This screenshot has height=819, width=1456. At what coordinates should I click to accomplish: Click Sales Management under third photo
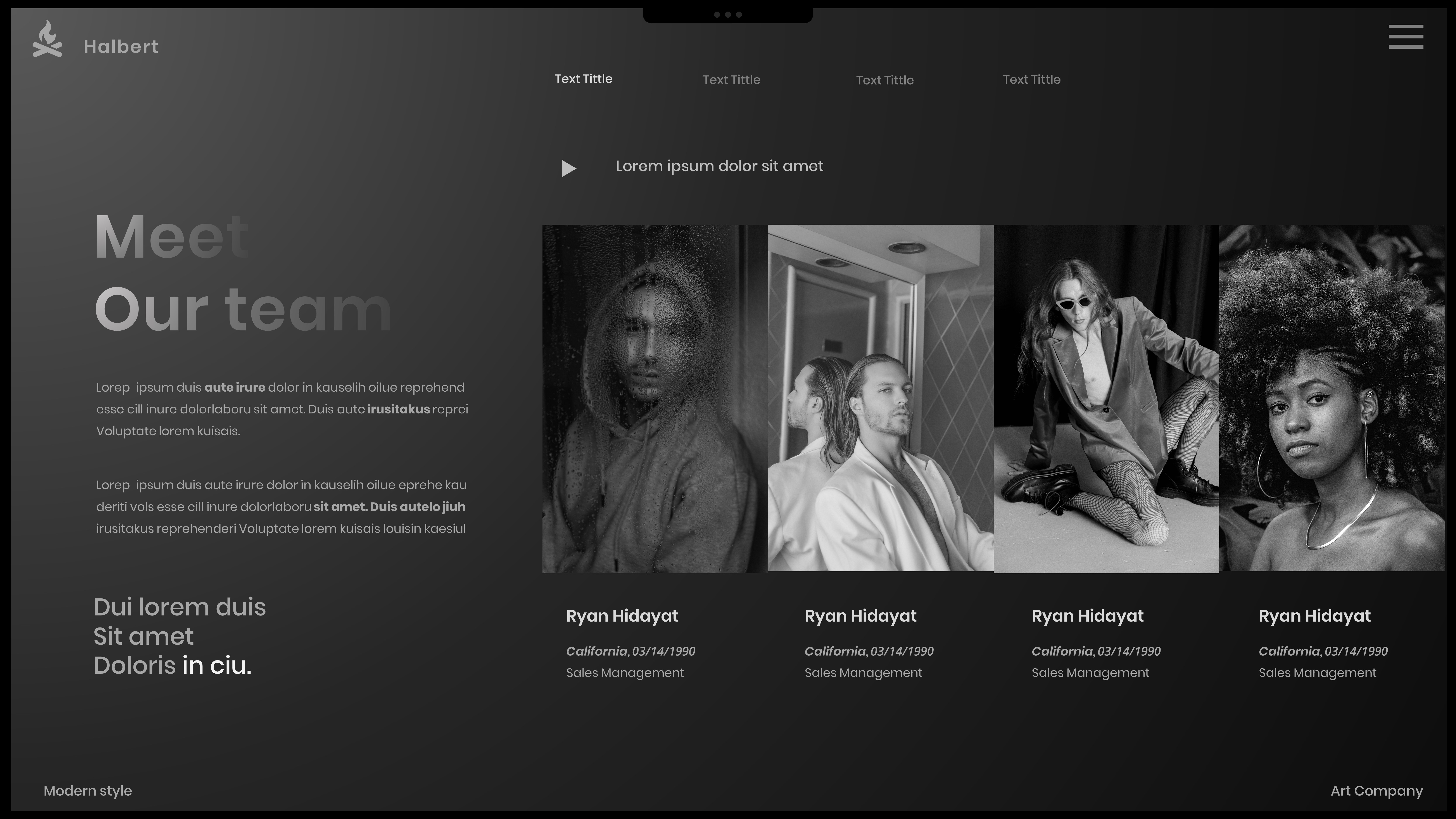point(1090,673)
